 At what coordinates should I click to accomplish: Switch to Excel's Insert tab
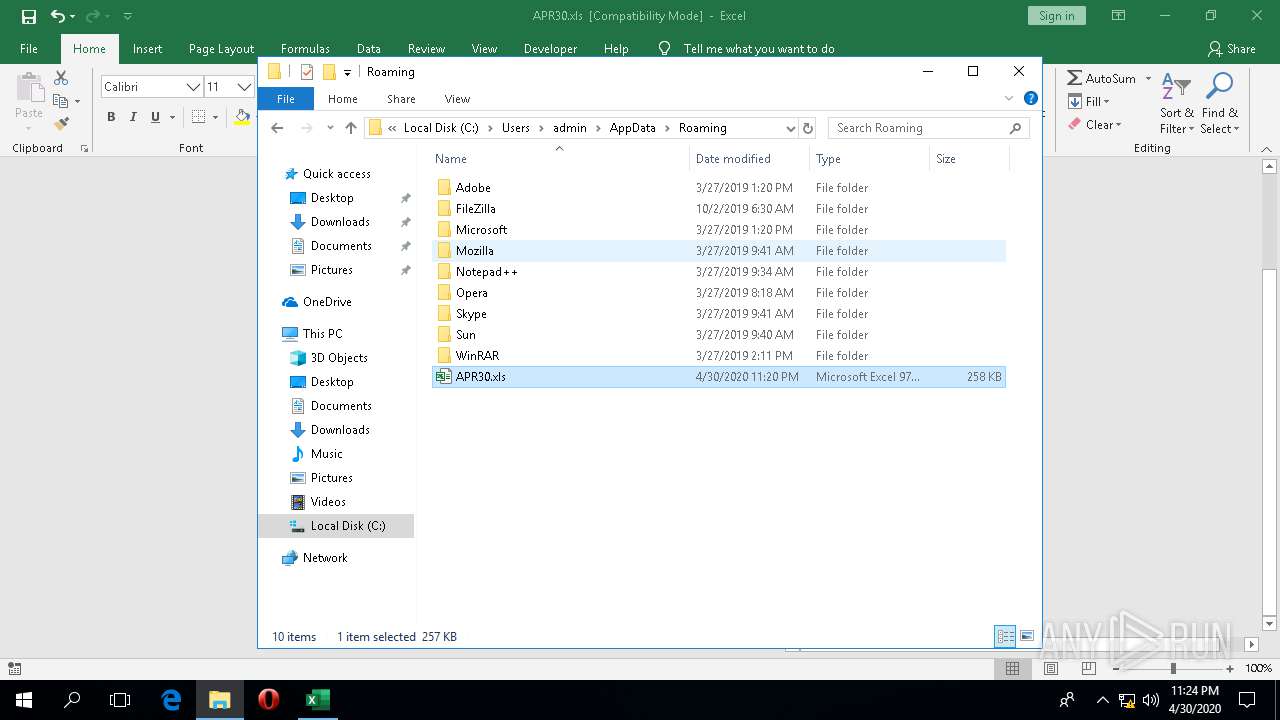point(147,48)
